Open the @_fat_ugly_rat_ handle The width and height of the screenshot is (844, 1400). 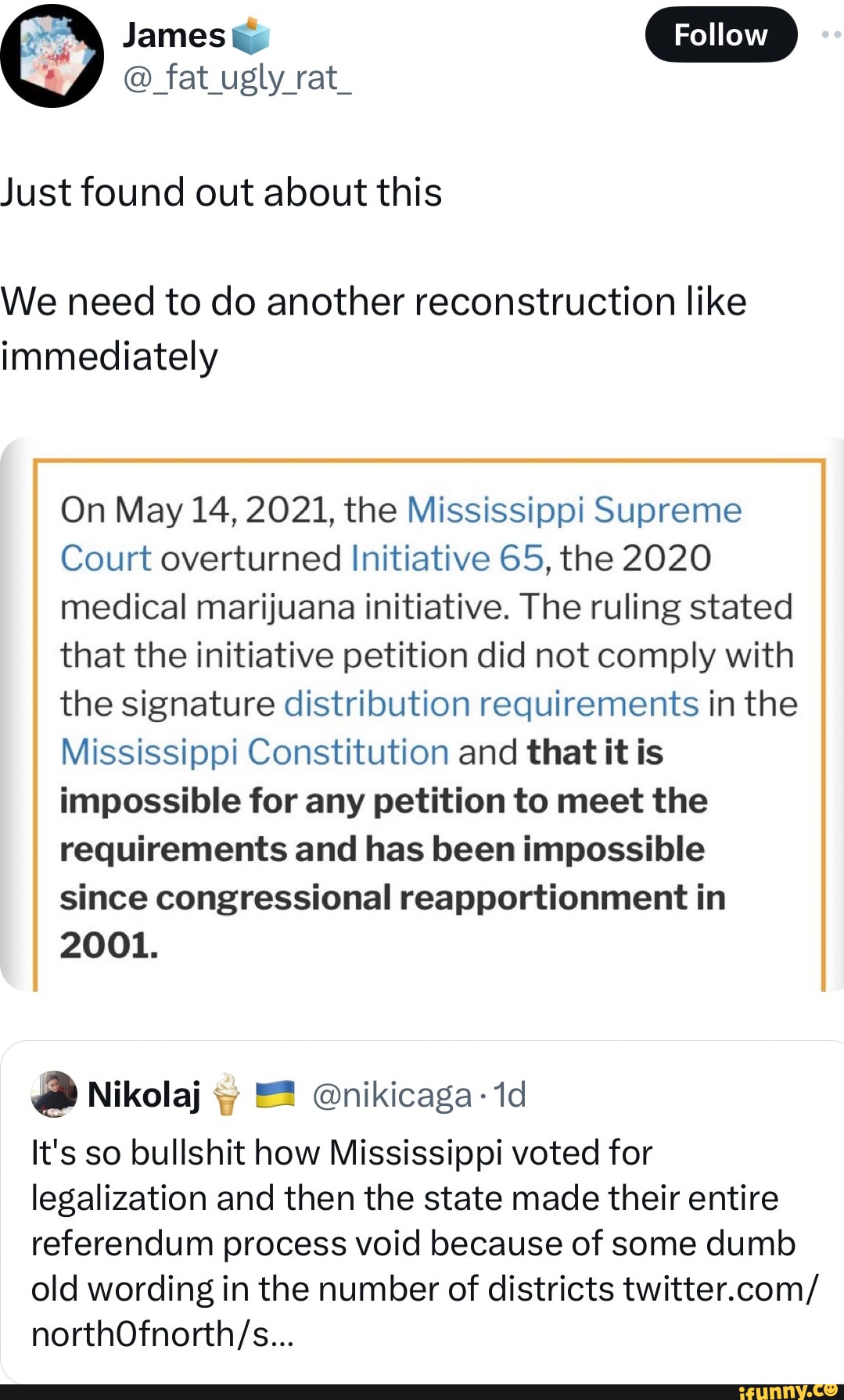(x=237, y=77)
